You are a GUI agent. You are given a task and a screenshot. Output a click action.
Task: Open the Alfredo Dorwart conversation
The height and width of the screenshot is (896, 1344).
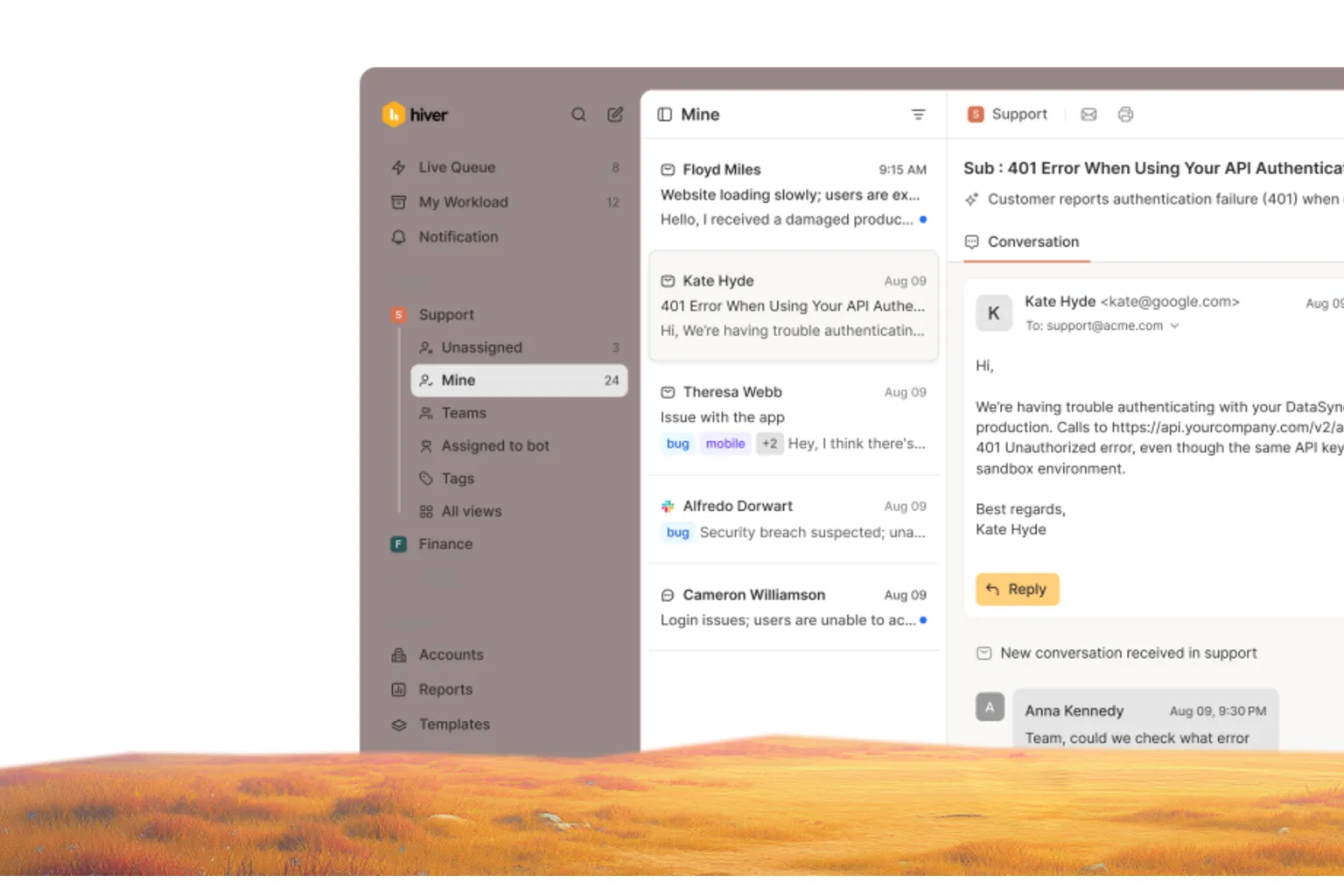(794, 519)
